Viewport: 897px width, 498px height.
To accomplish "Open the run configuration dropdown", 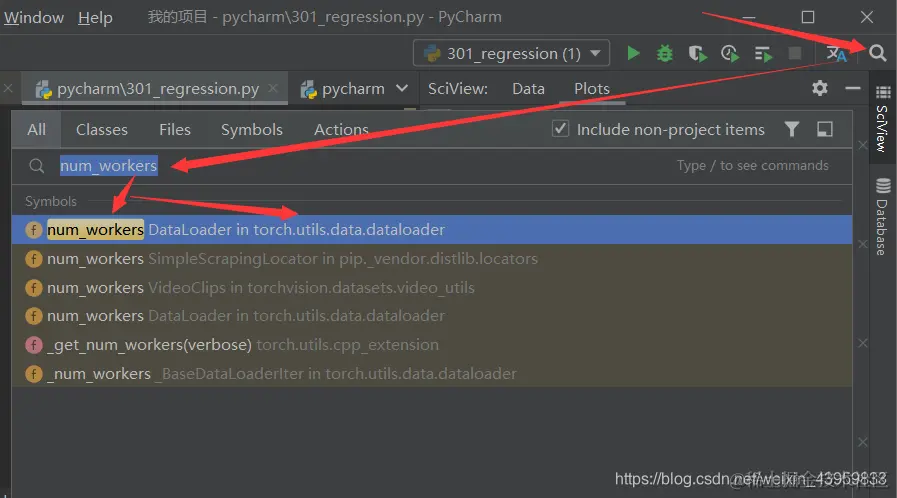I will (x=511, y=54).
